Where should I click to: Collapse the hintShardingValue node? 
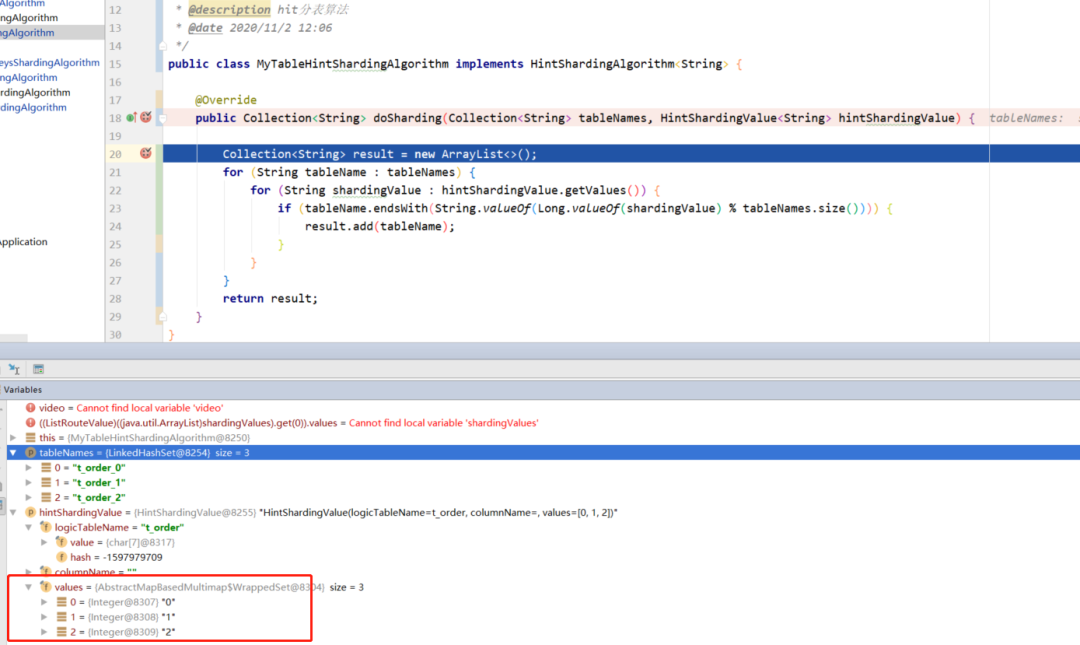click(13, 512)
